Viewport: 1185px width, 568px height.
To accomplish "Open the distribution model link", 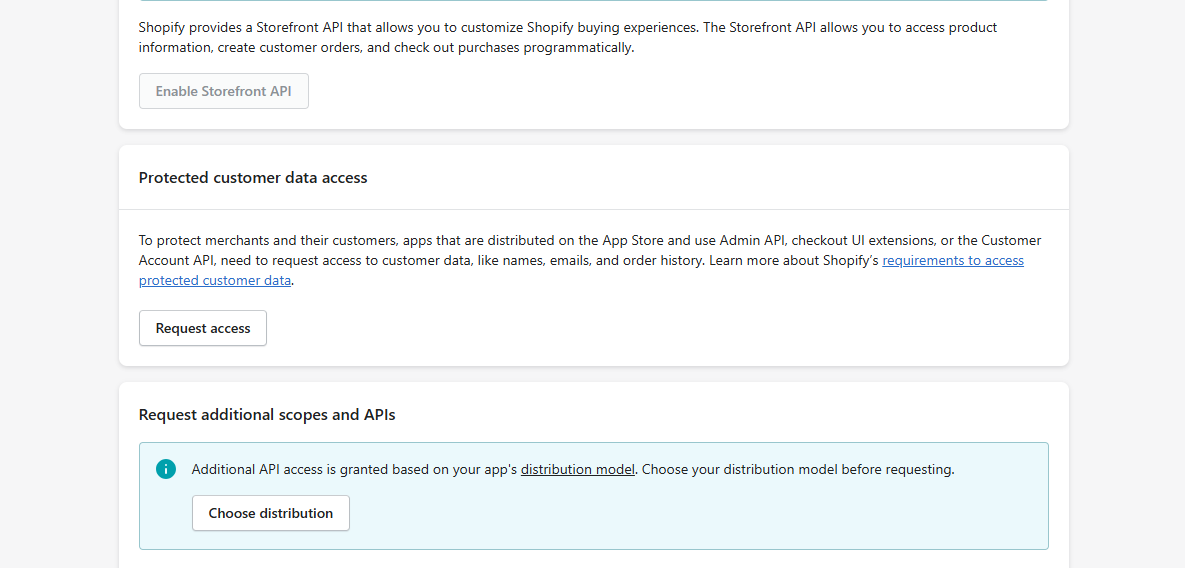I will (x=577, y=469).
